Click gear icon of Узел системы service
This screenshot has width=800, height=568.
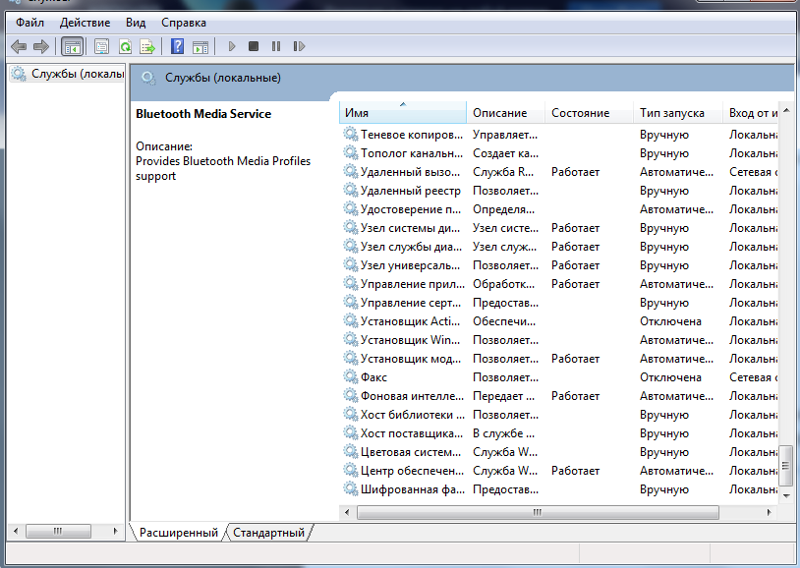click(351, 228)
